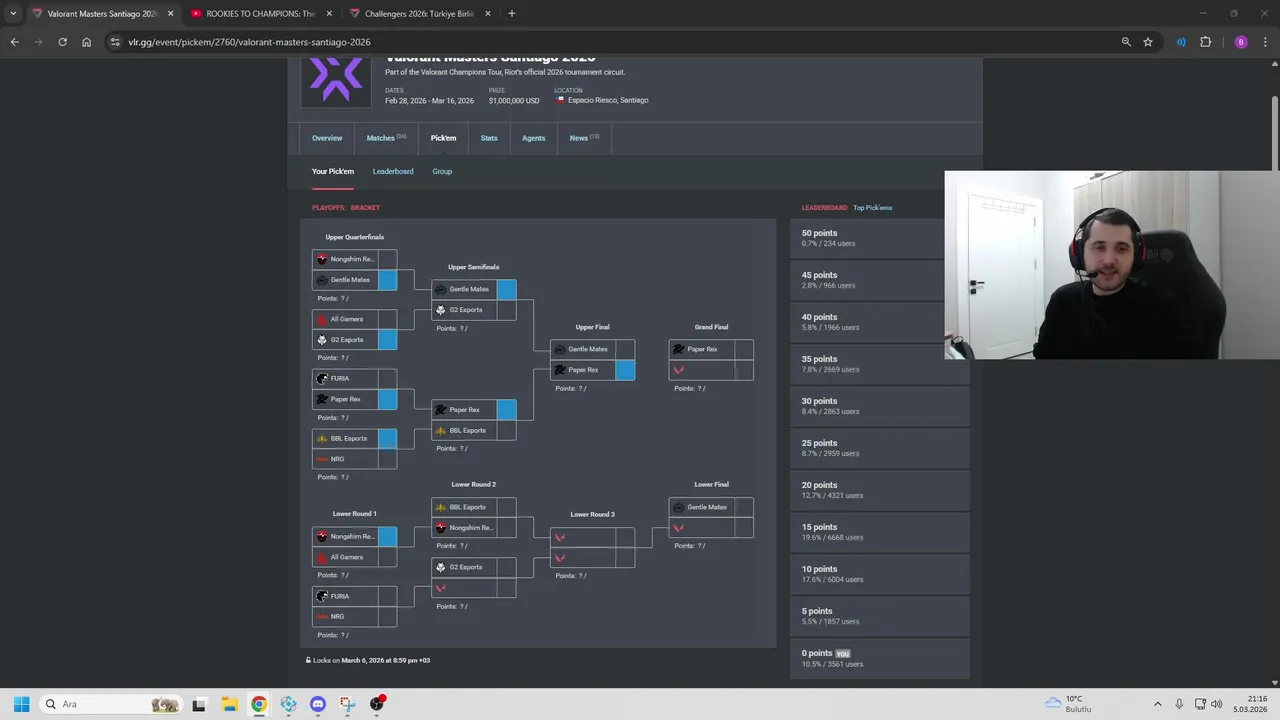Screen dimensions: 1280x720
Task: Close the ROOKIES TO CHAMPIONS tab
Action: (x=329, y=13)
